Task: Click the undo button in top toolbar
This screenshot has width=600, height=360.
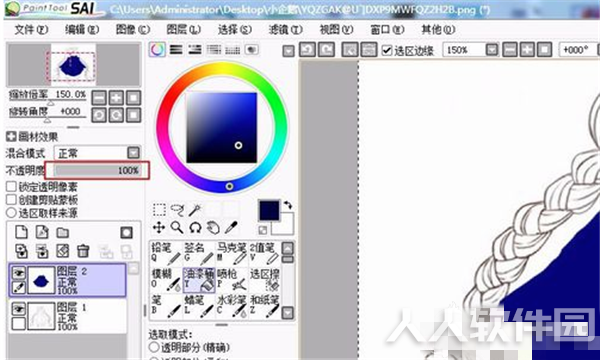Action: (x=307, y=50)
